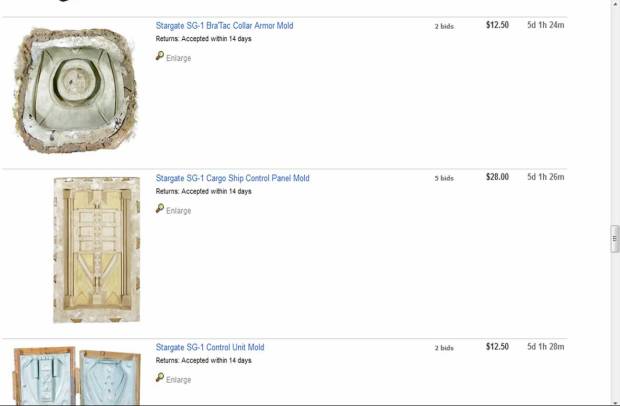Click Enlarge text under Bra'Tac Collar Armor Mold
Screen dimensions: 620x406
click(x=178, y=58)
